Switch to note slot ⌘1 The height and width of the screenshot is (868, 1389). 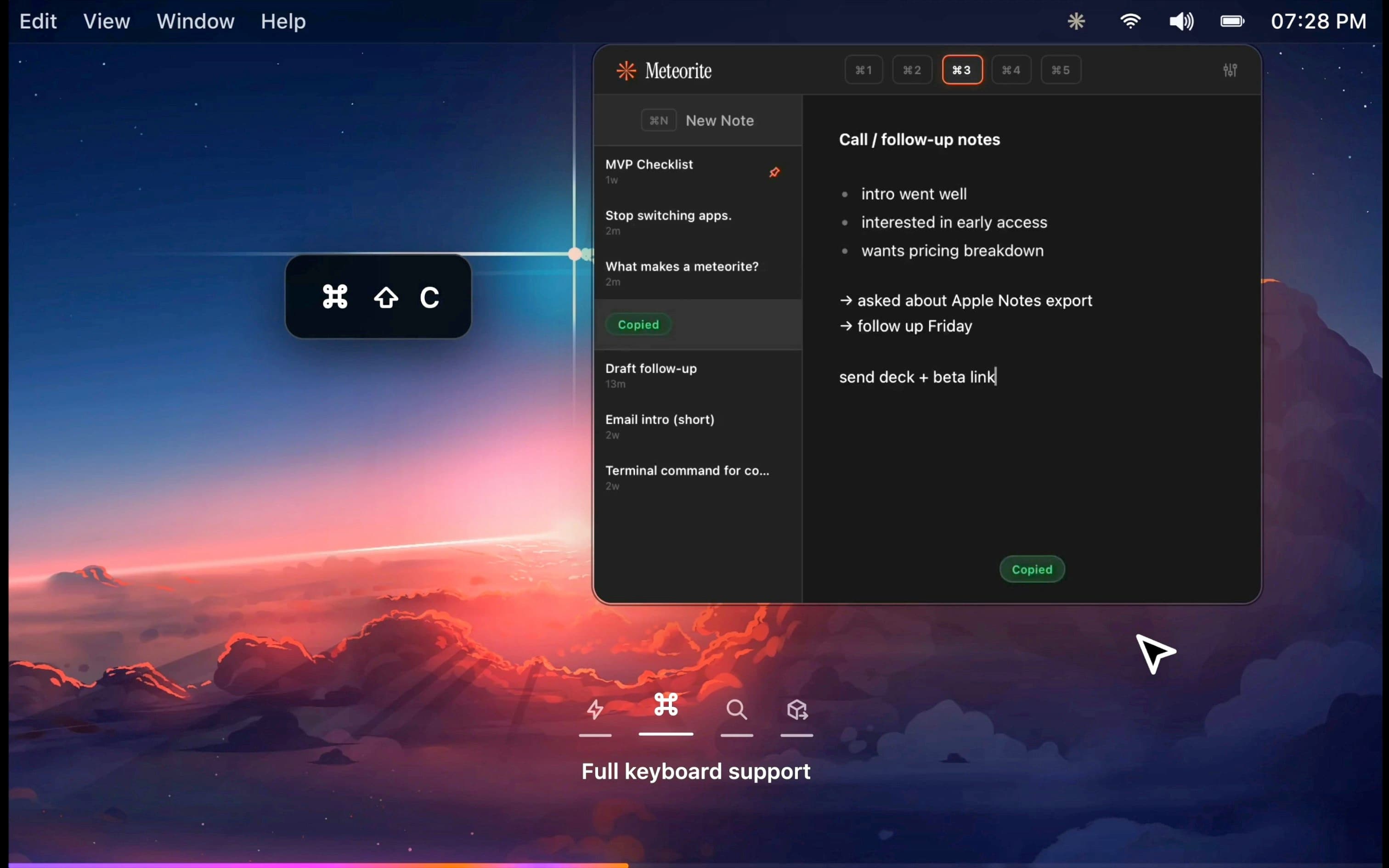[x=863, y=69]
